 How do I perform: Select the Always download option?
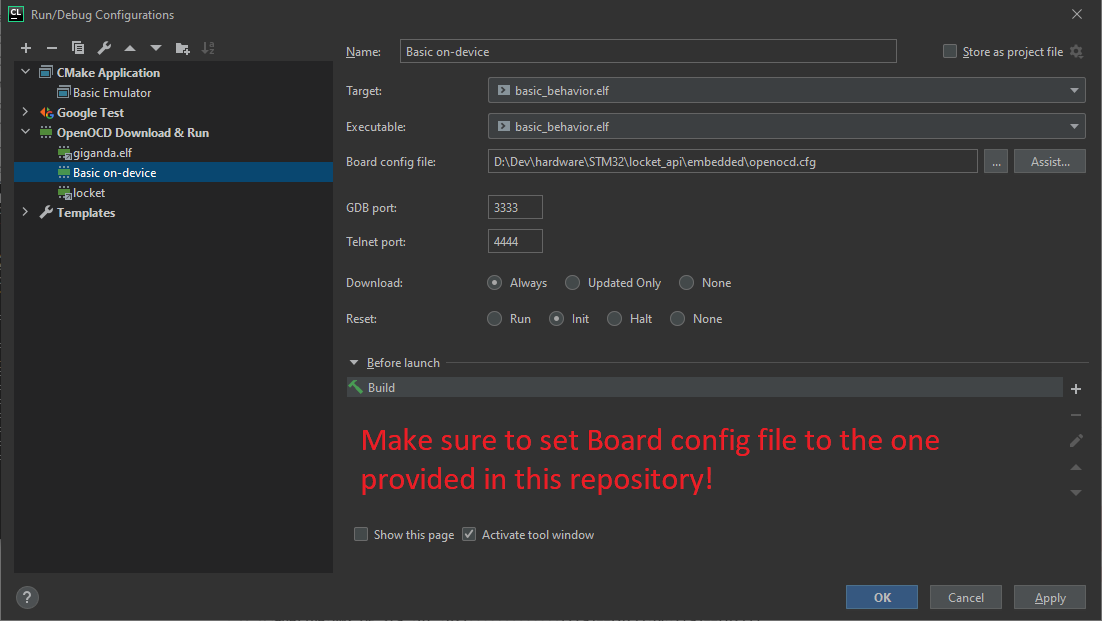495,282
